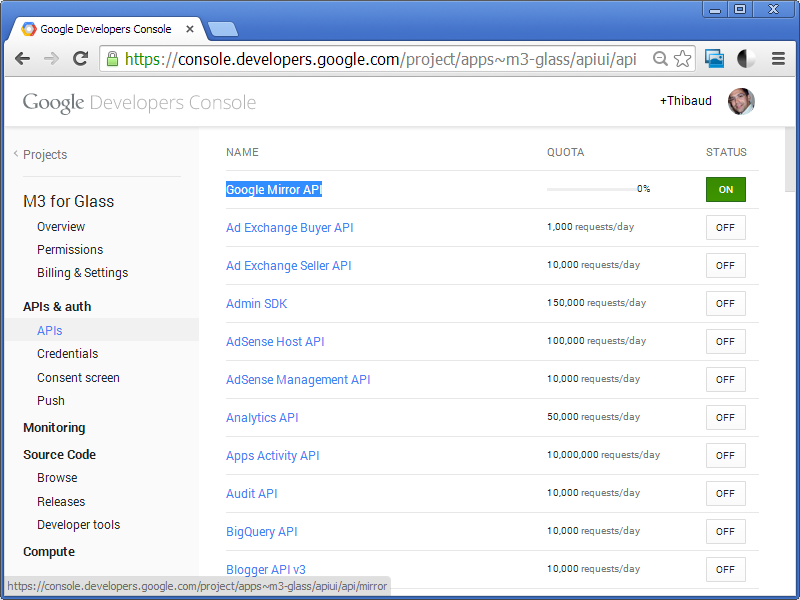
Task: Switch on the Analytics API
Action: pos(725,418)
